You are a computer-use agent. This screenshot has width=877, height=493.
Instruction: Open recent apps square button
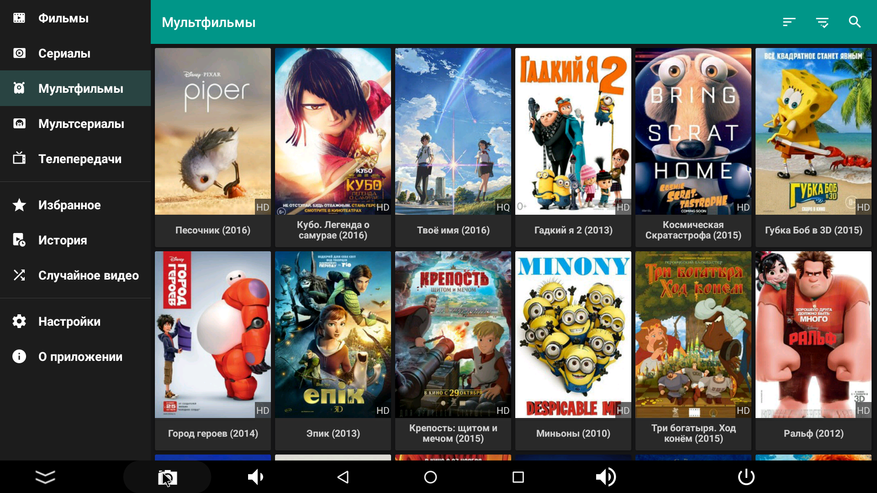point(518,477)
